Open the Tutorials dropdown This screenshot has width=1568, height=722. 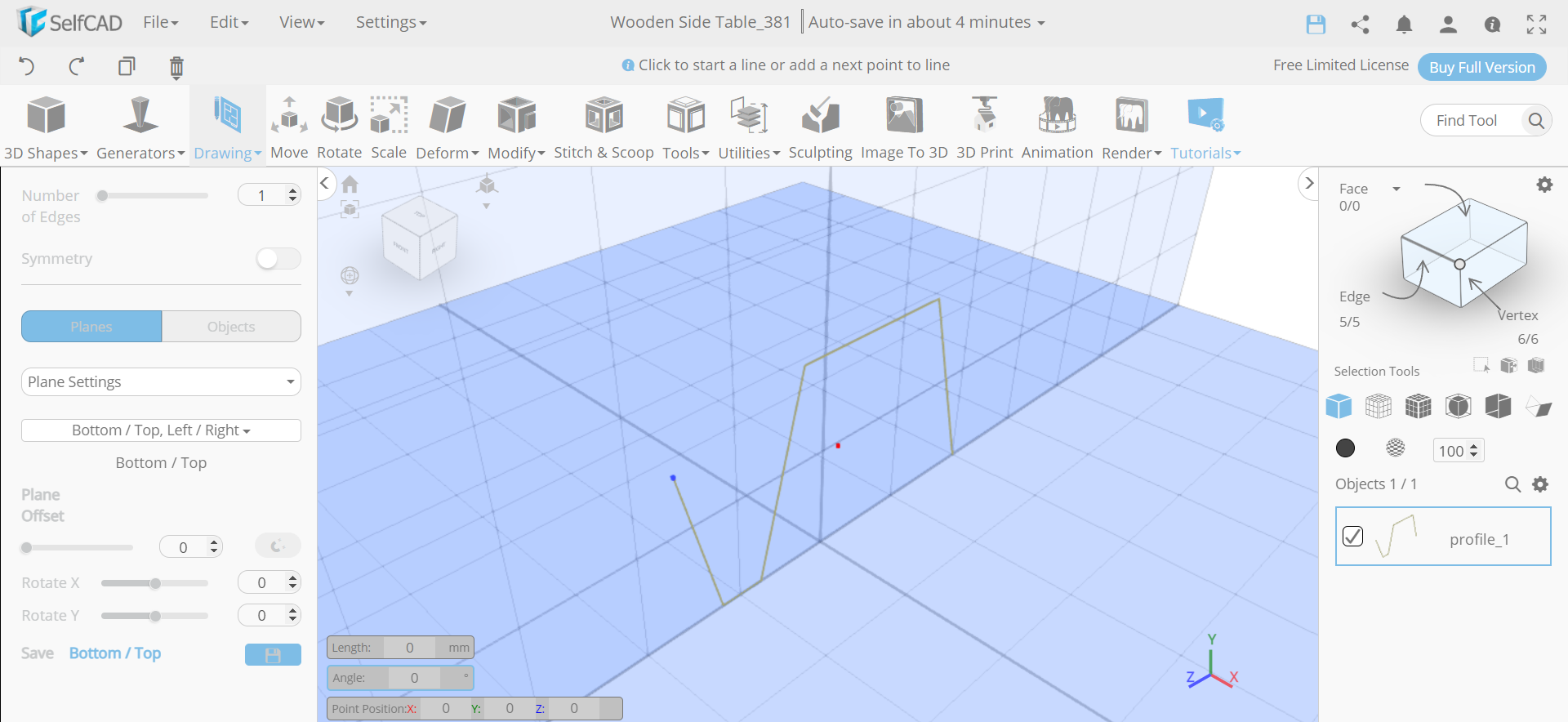click(1205, 127)
